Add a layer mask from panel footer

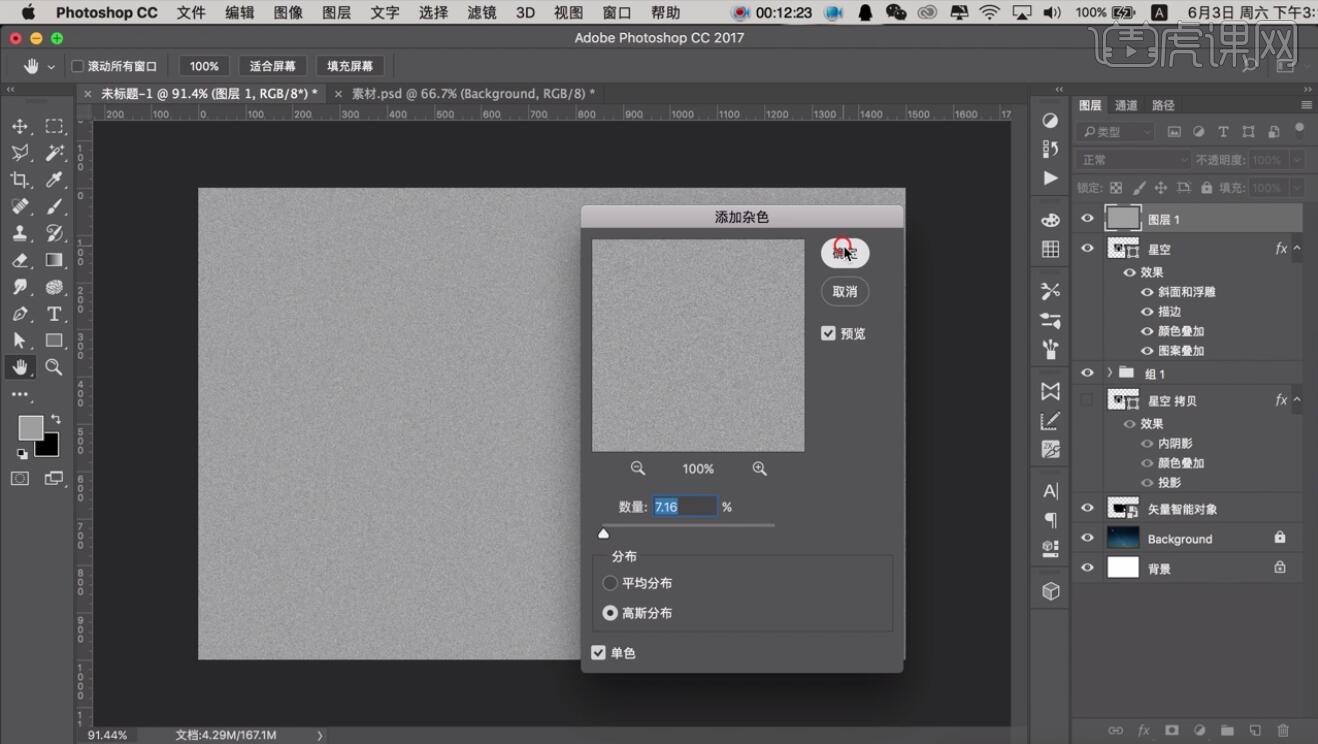click(1171, 731)
